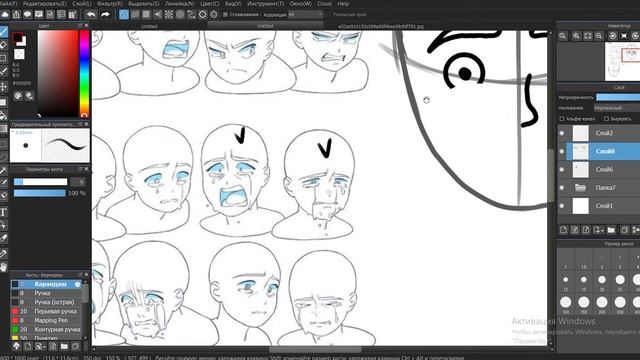Fit canvas to window in Navigator
Viewport: 640px width, 360px height.
(587, 36)
